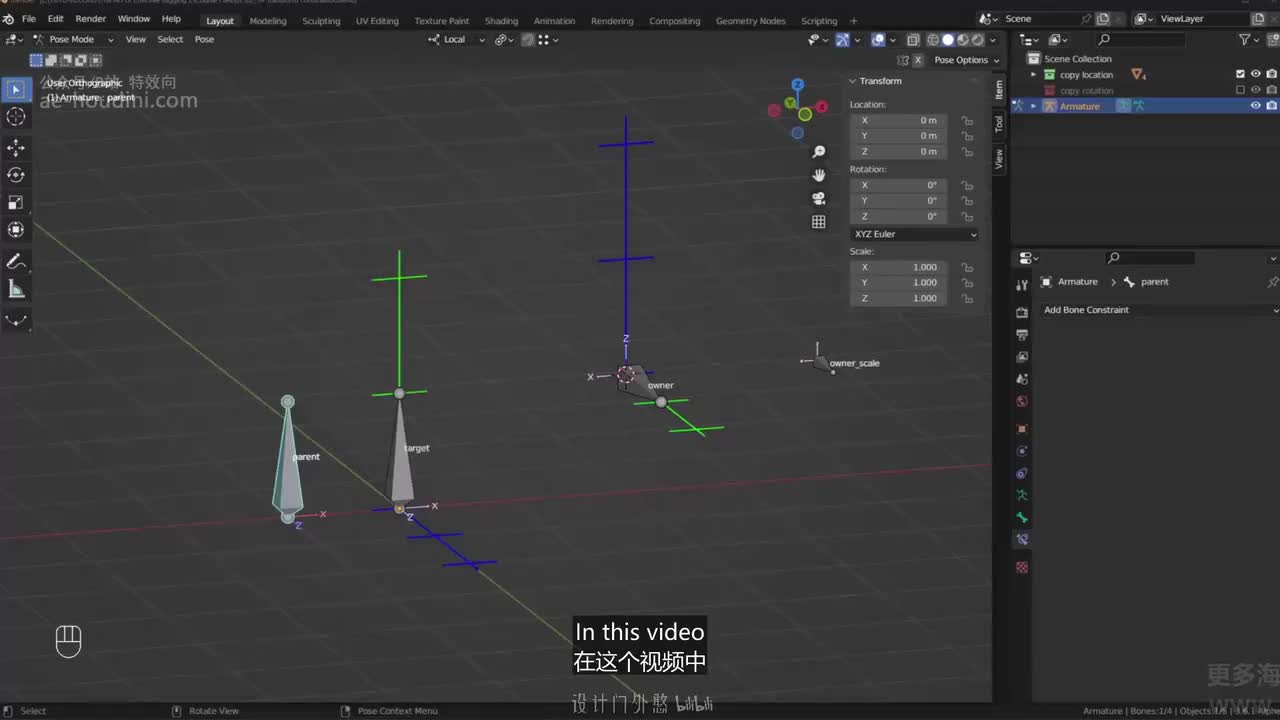The height and width of the screenshot is (720, 1280).
Task: Switch to orthographic grid view icon
Action: click(819, 222)
